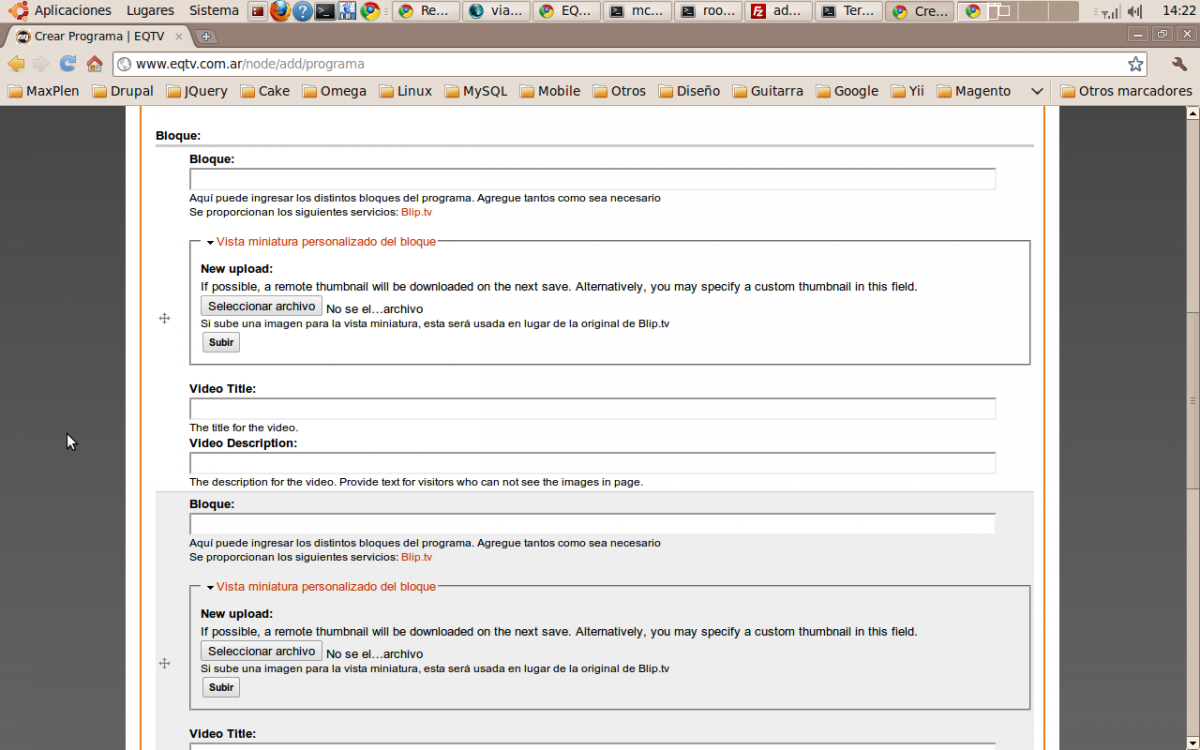Switch to the 'roo...' terminal taskbar window

708,12
